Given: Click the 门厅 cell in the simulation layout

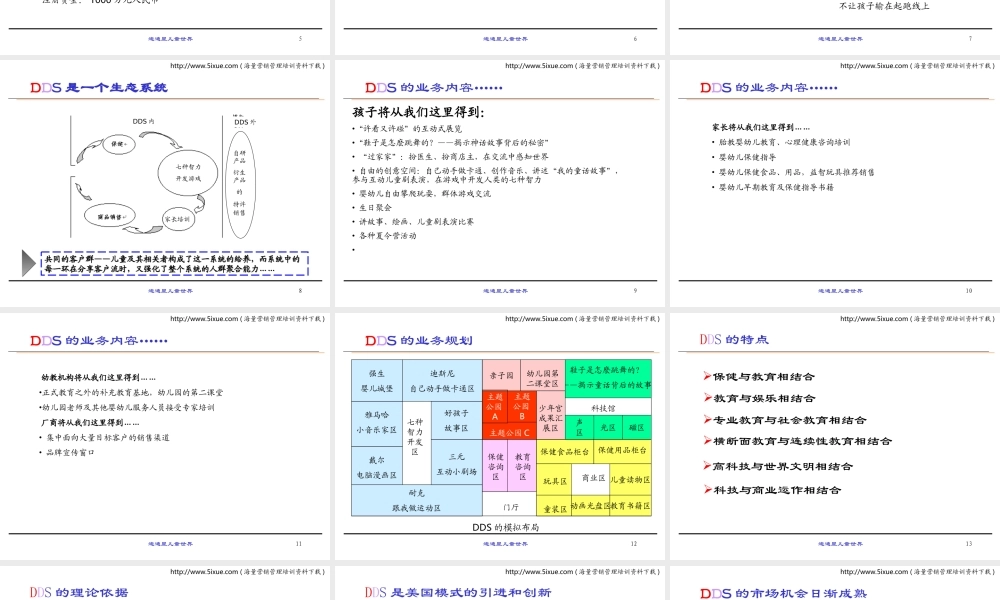Looking at the screenshot, I should [509, 506].
